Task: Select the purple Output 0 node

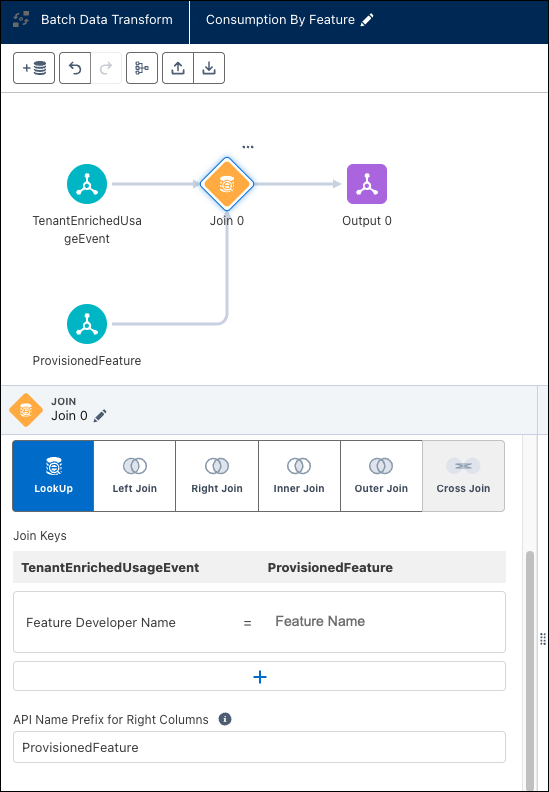Action: (367, 184)
